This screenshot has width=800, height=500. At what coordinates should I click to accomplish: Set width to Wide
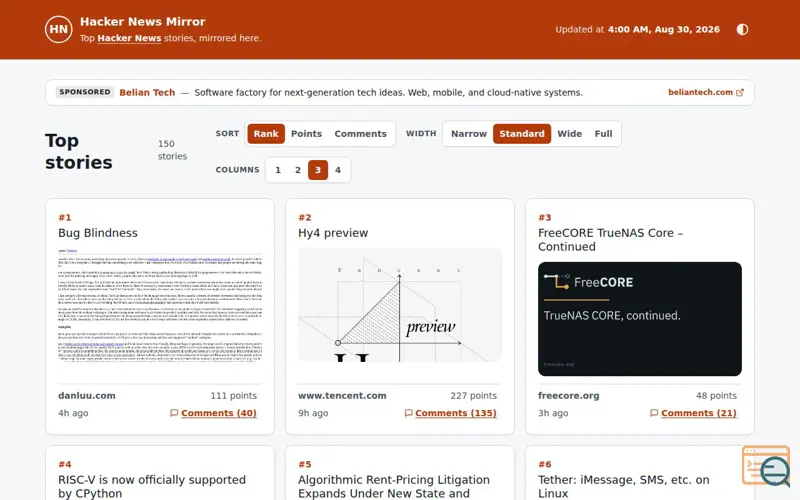[x=569, y=134]
